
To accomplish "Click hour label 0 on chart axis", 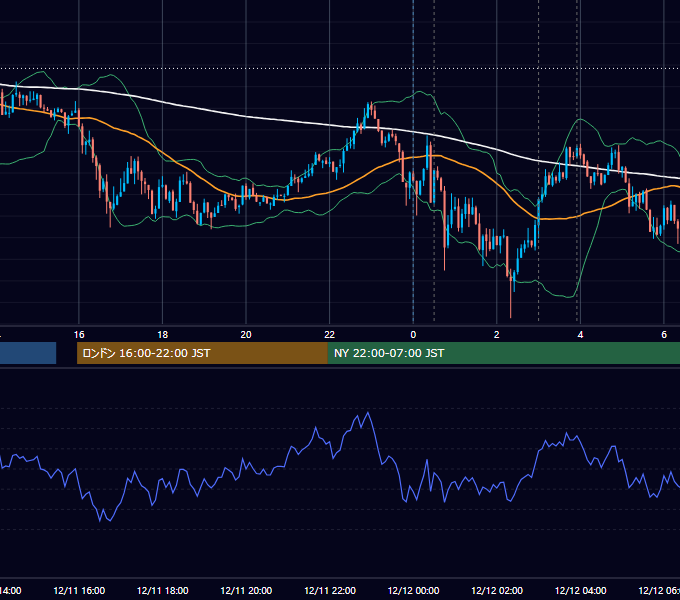I will pyautogui.click(x=413, y=335).
